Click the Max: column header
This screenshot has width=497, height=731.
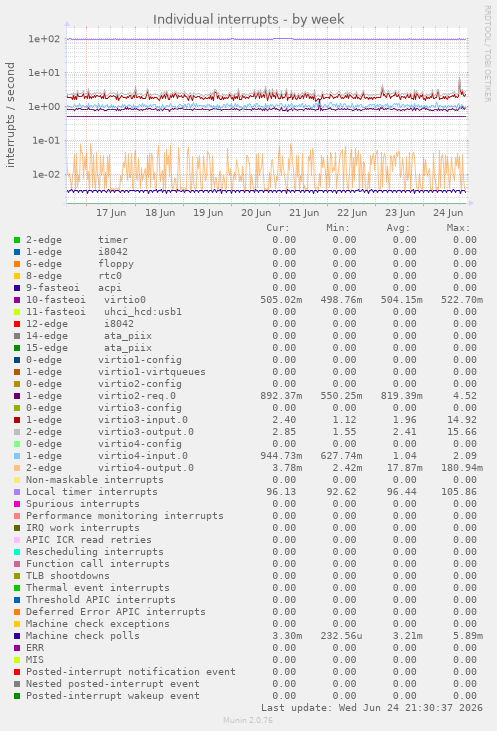458,228
